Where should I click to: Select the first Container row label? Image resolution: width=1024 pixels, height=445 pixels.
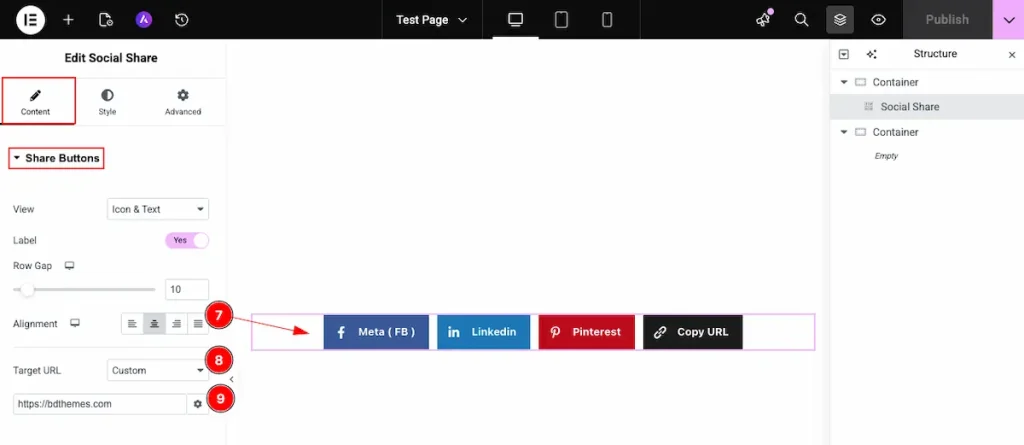(x=895, y=82)
